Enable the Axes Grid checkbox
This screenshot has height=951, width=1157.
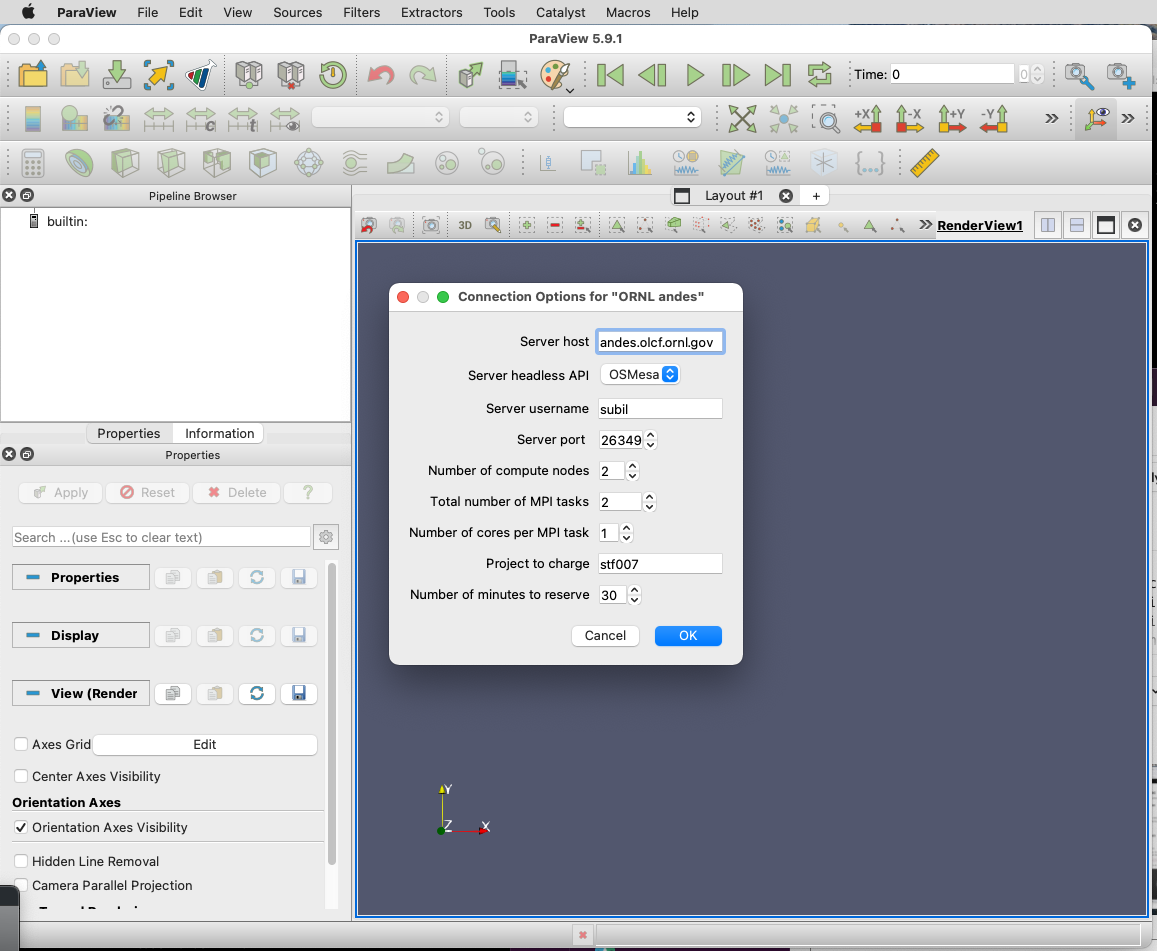tap(21, 745)
